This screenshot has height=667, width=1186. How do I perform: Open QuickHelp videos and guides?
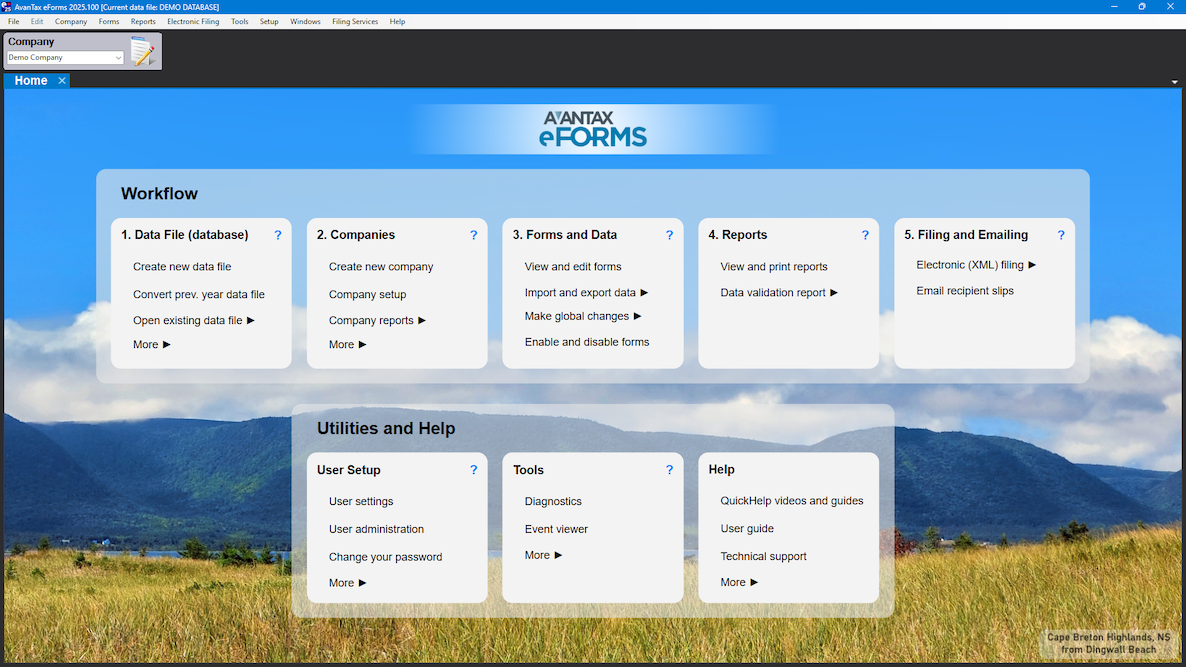(x=792, y=501)
